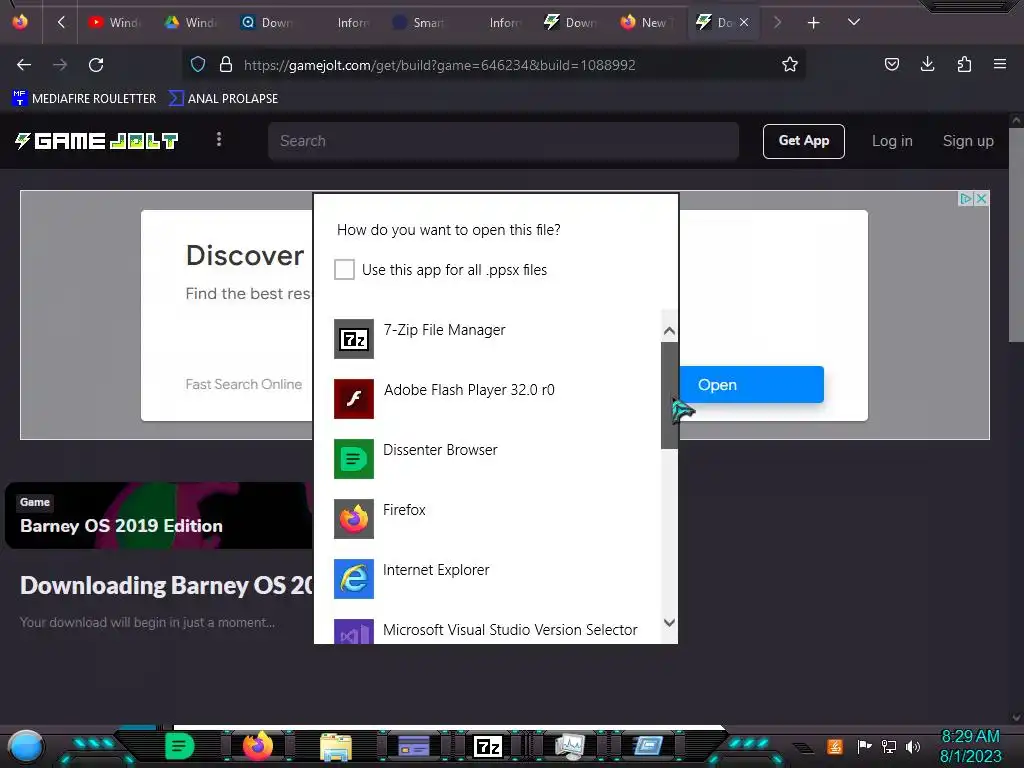Image resolution: width=1024 pixels, height=768 pixels.
Task: Open the extensions puzzle icon
Action: (964, 64)
